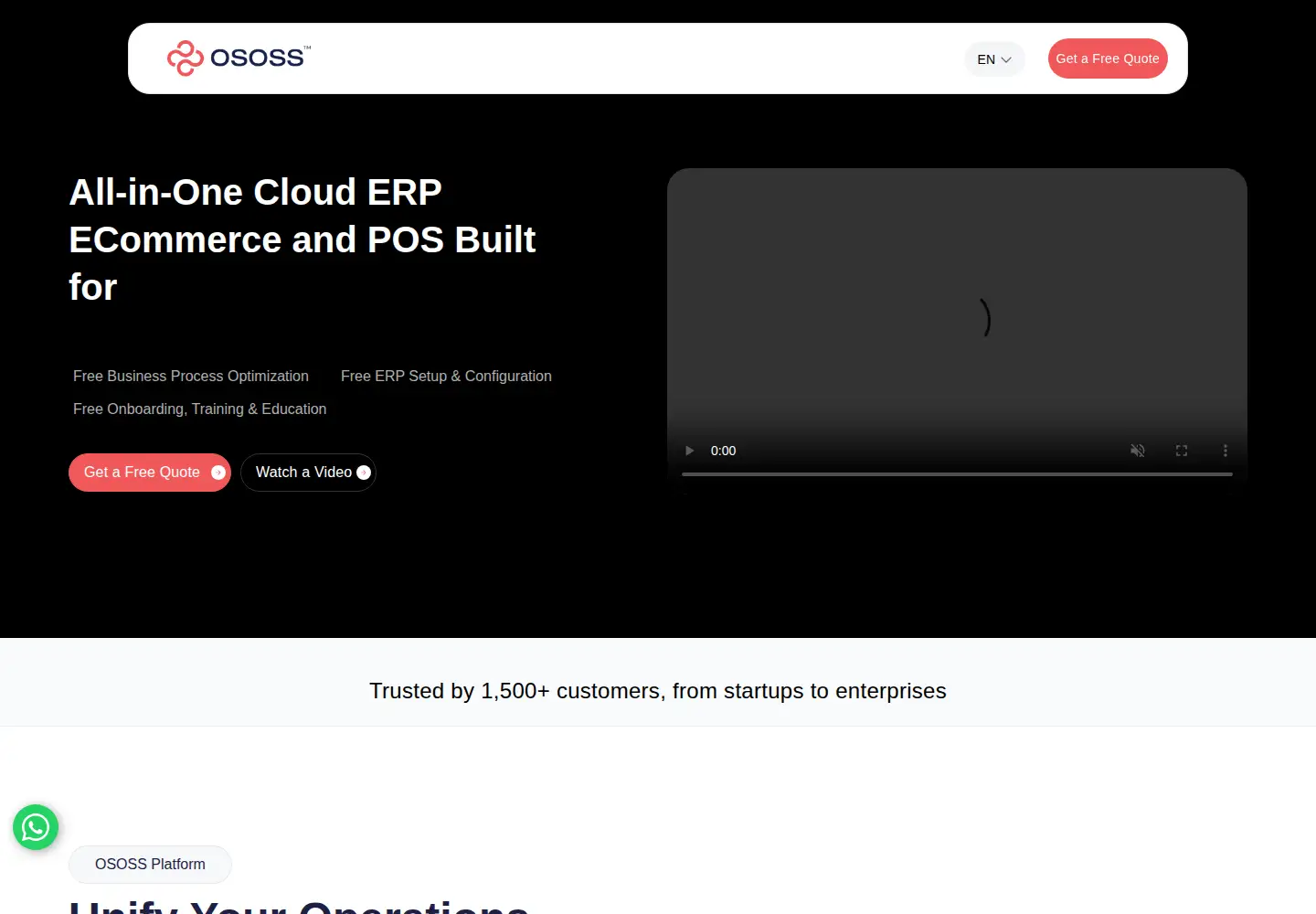Open the EN language dropdown
The height and width of the screenshot is (914, 1316).
coord(994,59)
